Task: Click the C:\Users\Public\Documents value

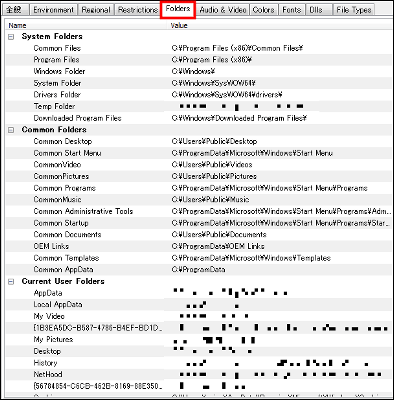Action: click(219, 235)
